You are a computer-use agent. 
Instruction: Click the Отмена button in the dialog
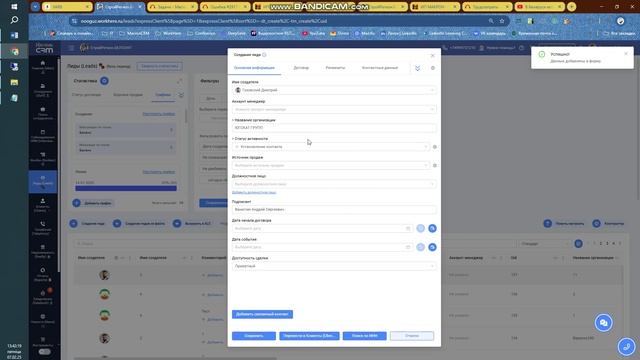point(412,336)
